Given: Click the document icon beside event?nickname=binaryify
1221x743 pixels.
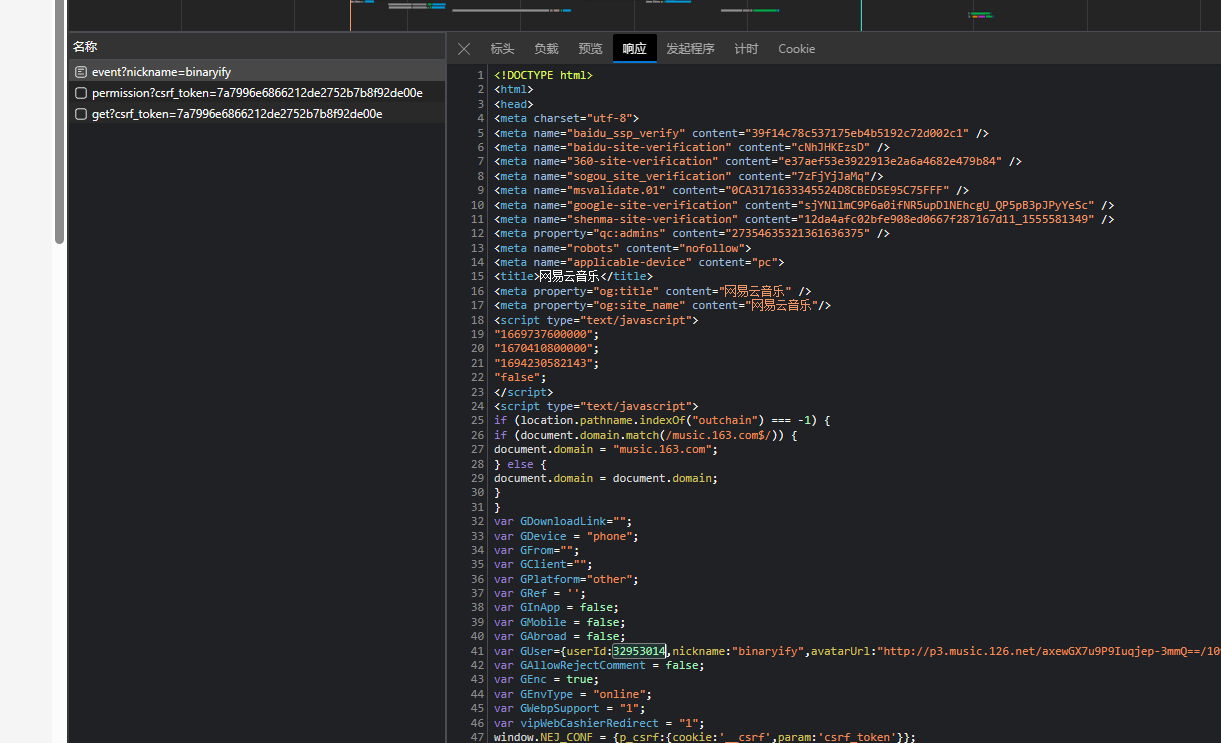Looking at the screenshot, I should pyautogui.click(x=81, y=71).
